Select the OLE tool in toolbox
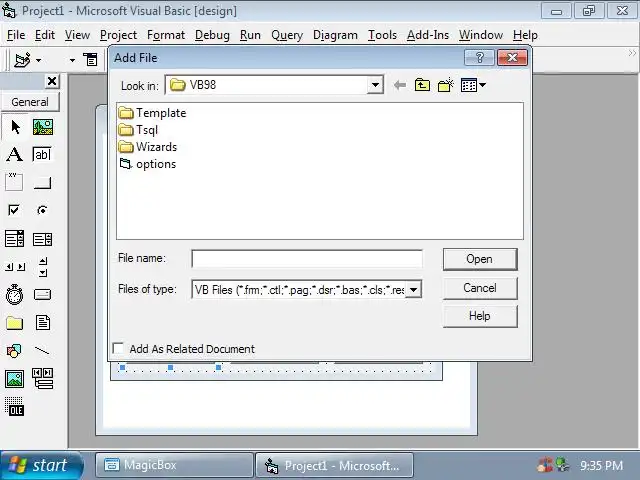 pos(14,407)
